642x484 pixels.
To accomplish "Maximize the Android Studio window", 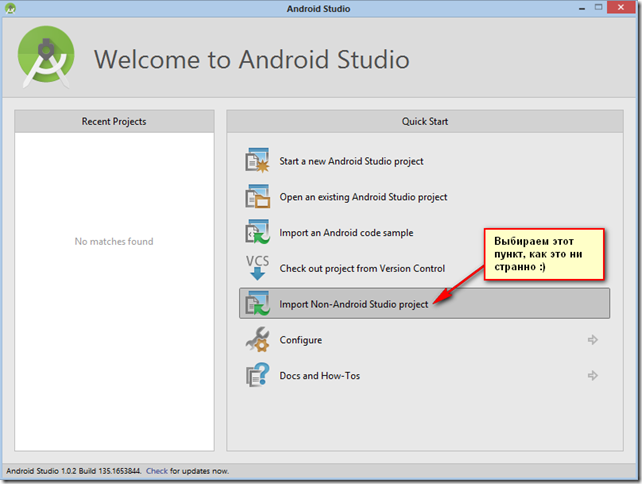I will [x=598, y=7].
